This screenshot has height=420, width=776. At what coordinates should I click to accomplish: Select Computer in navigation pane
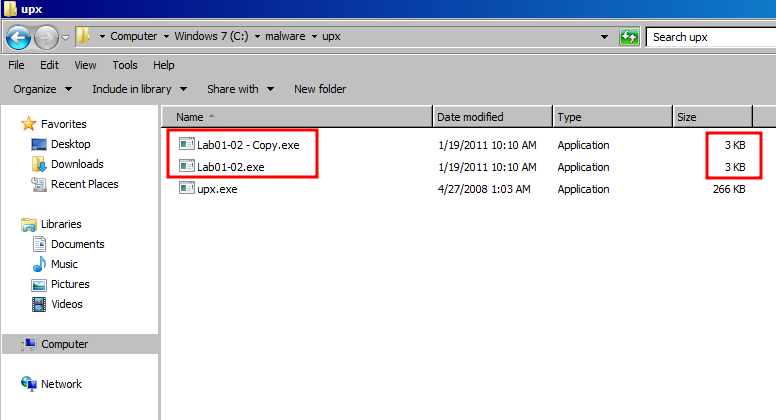[64, 344]
